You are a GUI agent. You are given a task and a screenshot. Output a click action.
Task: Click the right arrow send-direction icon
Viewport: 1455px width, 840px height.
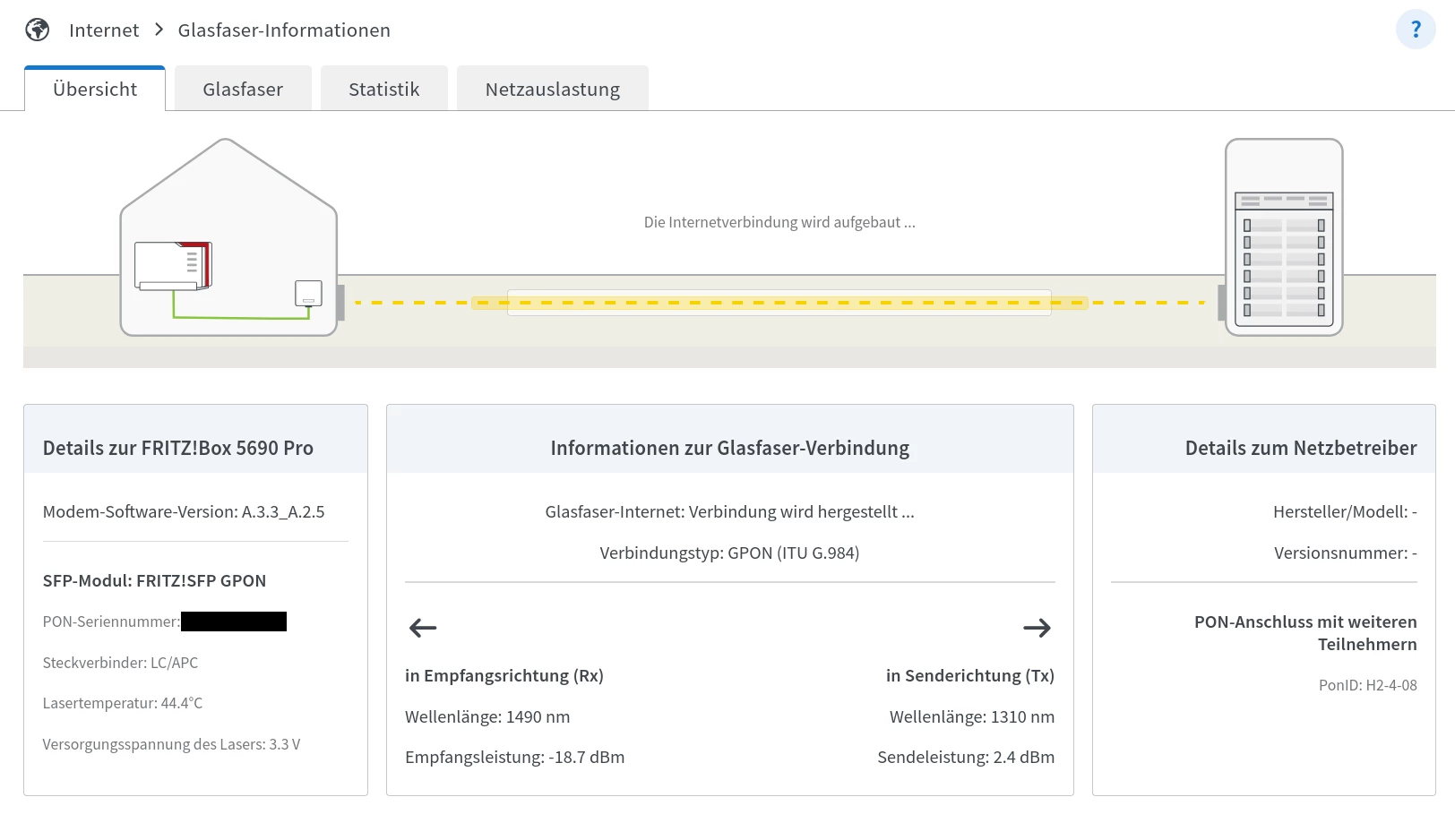point(1037,628)
